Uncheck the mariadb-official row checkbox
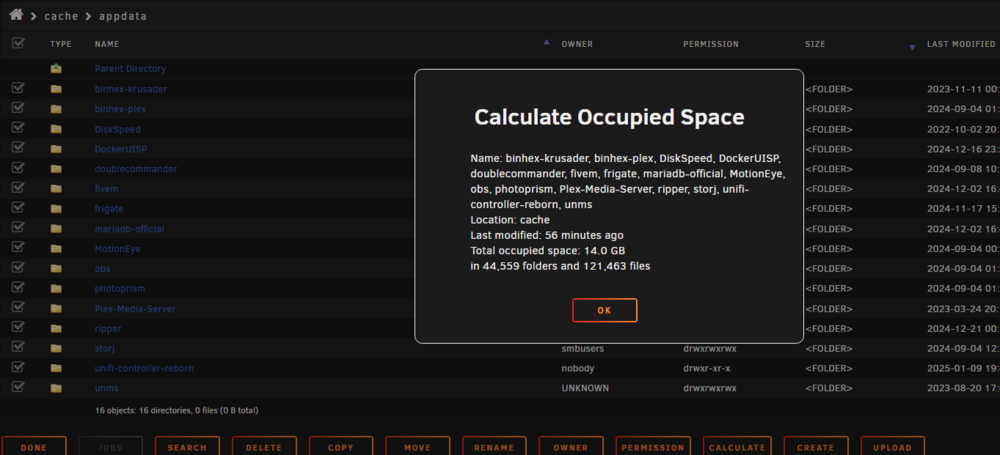 (18, 228)
